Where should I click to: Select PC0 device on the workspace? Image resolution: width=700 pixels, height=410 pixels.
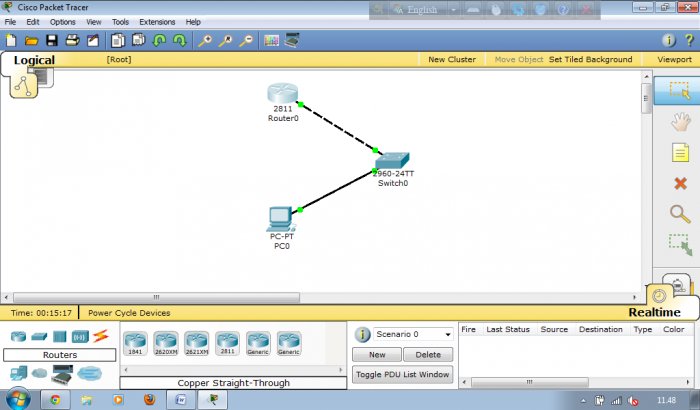pos(281,219)
